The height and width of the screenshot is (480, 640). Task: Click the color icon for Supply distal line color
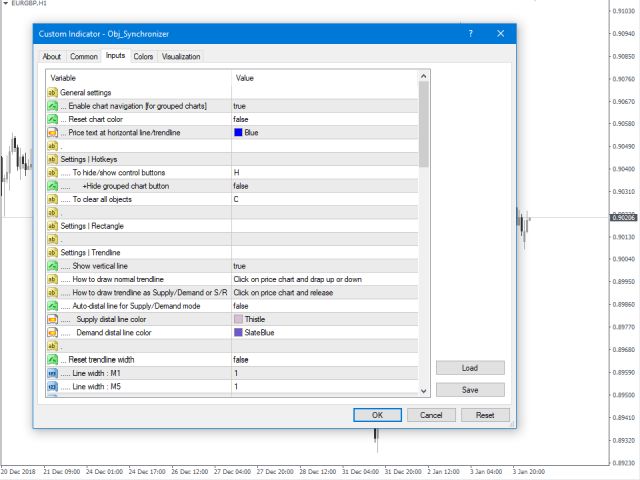pos(52,319)
